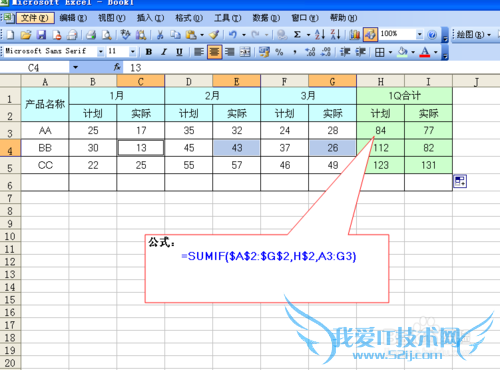Sort descending with Z-A icon

[x=335, y=34]
